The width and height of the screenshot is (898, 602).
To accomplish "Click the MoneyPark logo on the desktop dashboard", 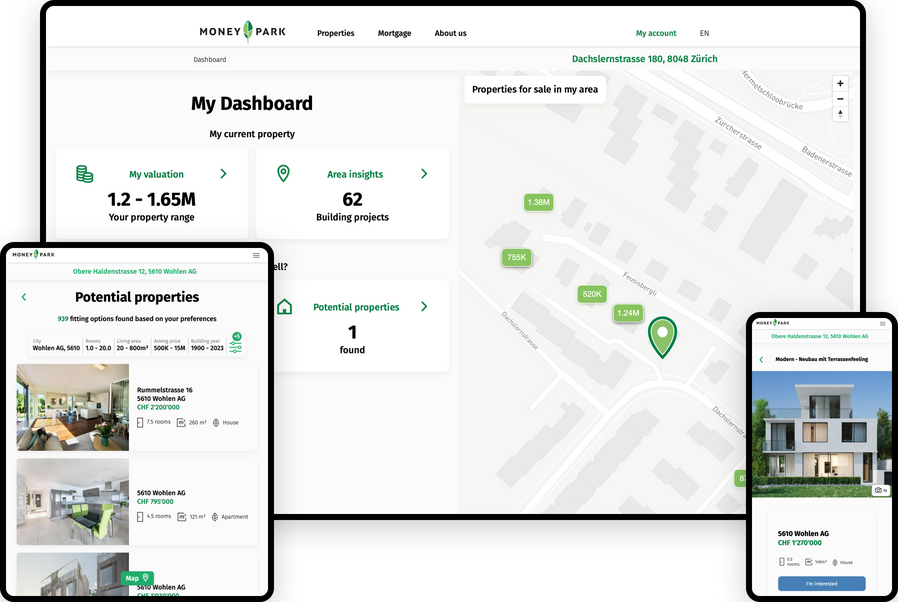I will point(242,32).
